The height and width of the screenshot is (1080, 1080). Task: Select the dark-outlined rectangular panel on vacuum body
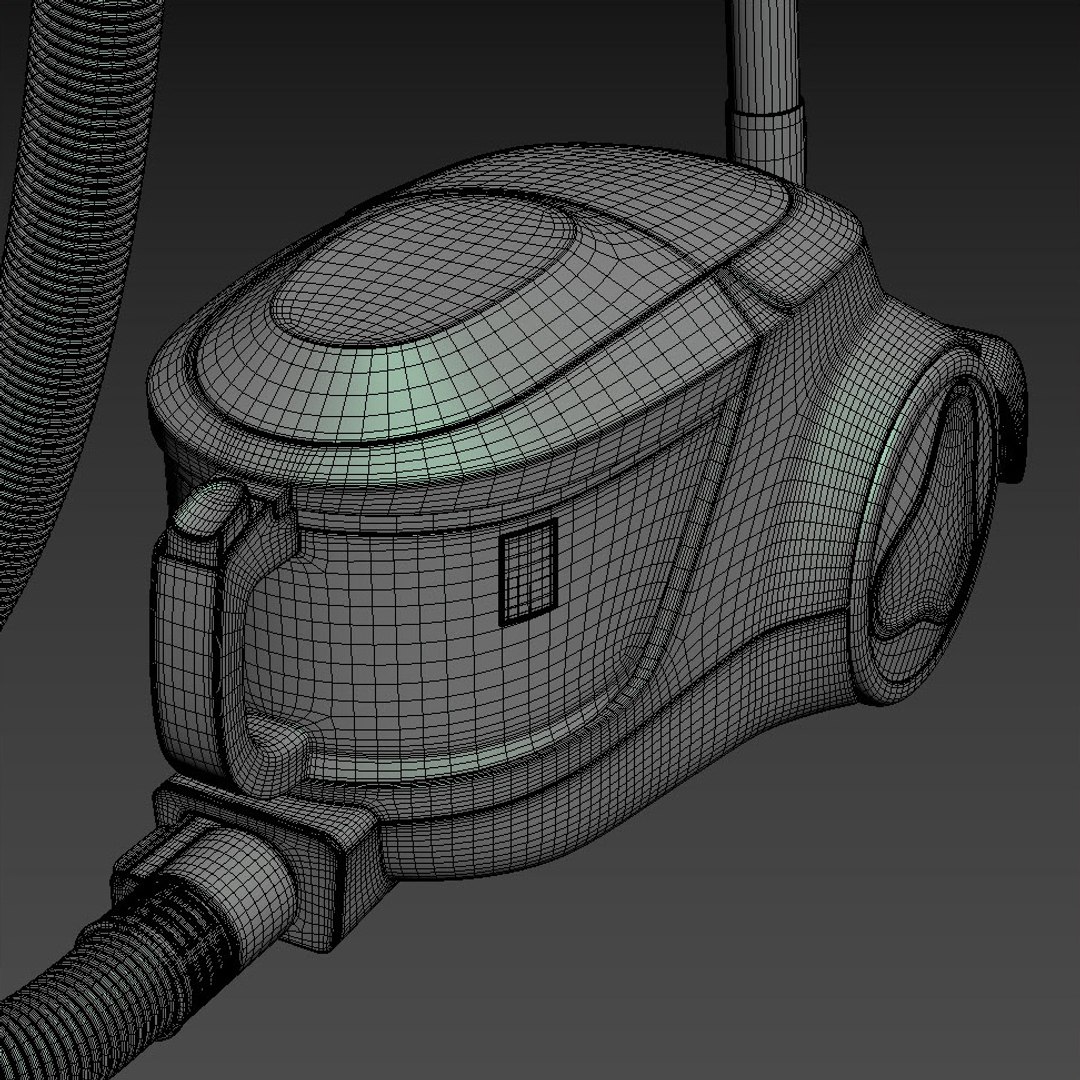pos(528,572)
